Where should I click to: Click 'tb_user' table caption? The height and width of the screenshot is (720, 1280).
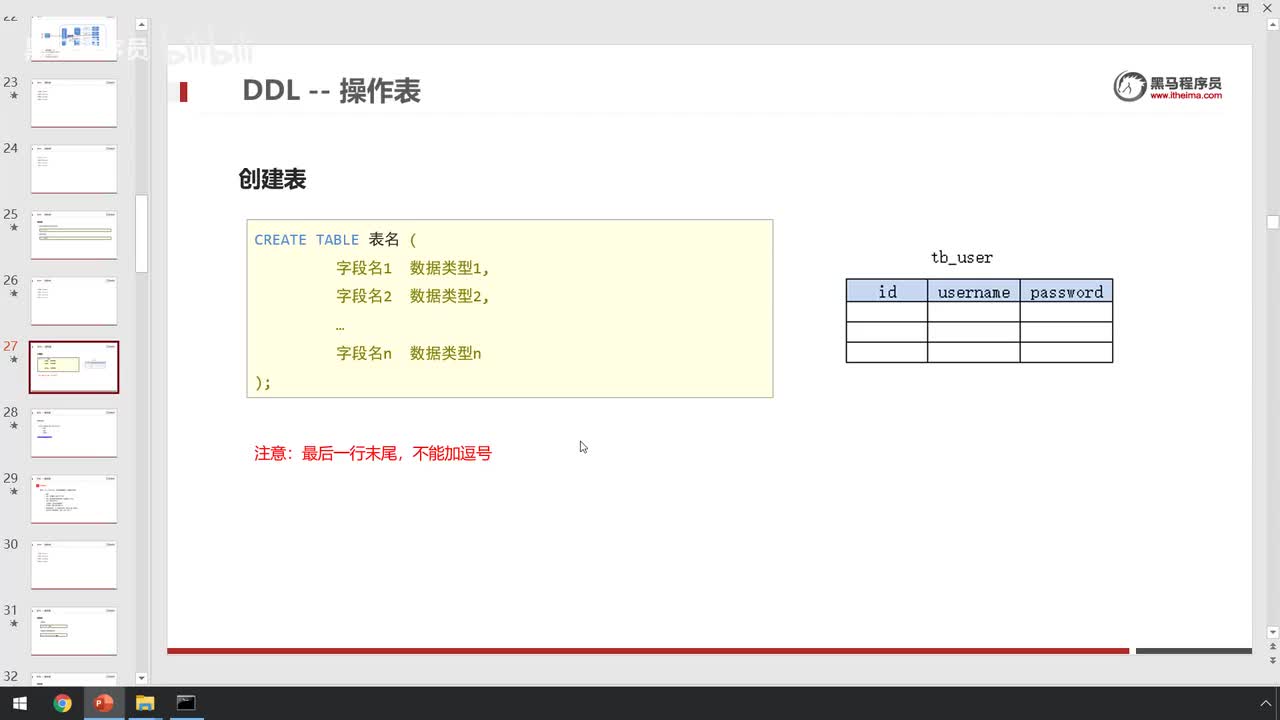pyautogui.click(x=962, y=257)
